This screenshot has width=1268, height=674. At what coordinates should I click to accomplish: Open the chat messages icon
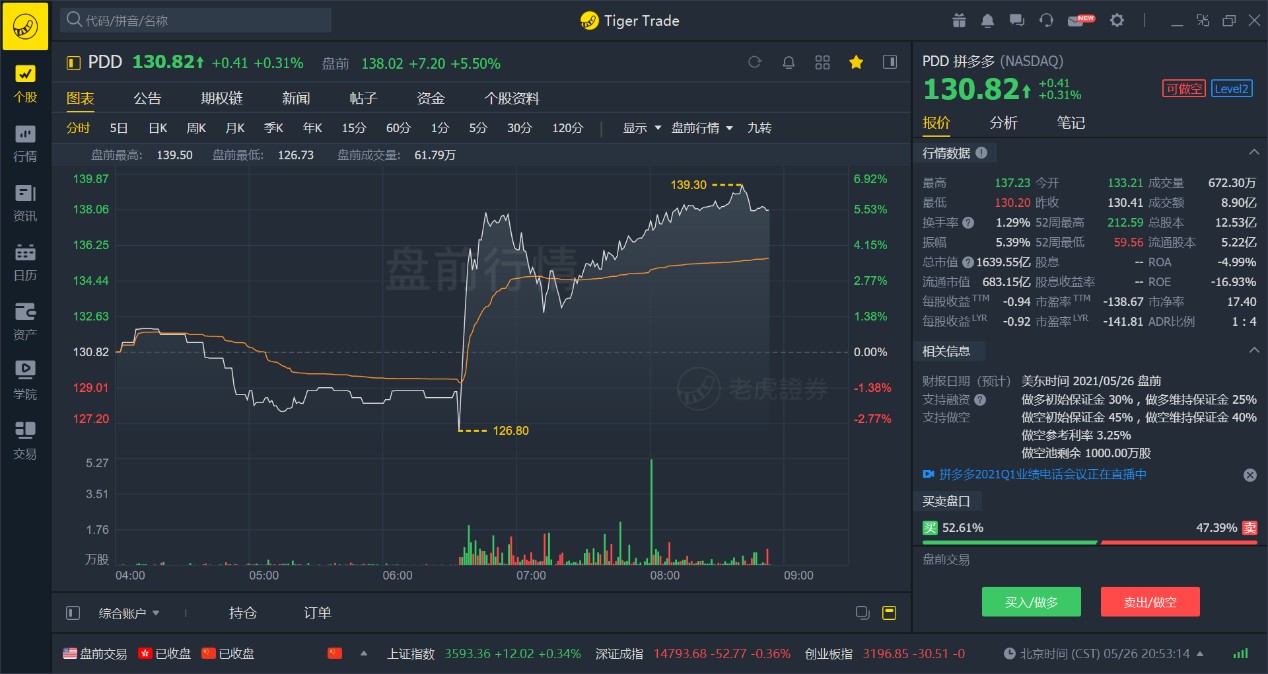(1017, 20)
